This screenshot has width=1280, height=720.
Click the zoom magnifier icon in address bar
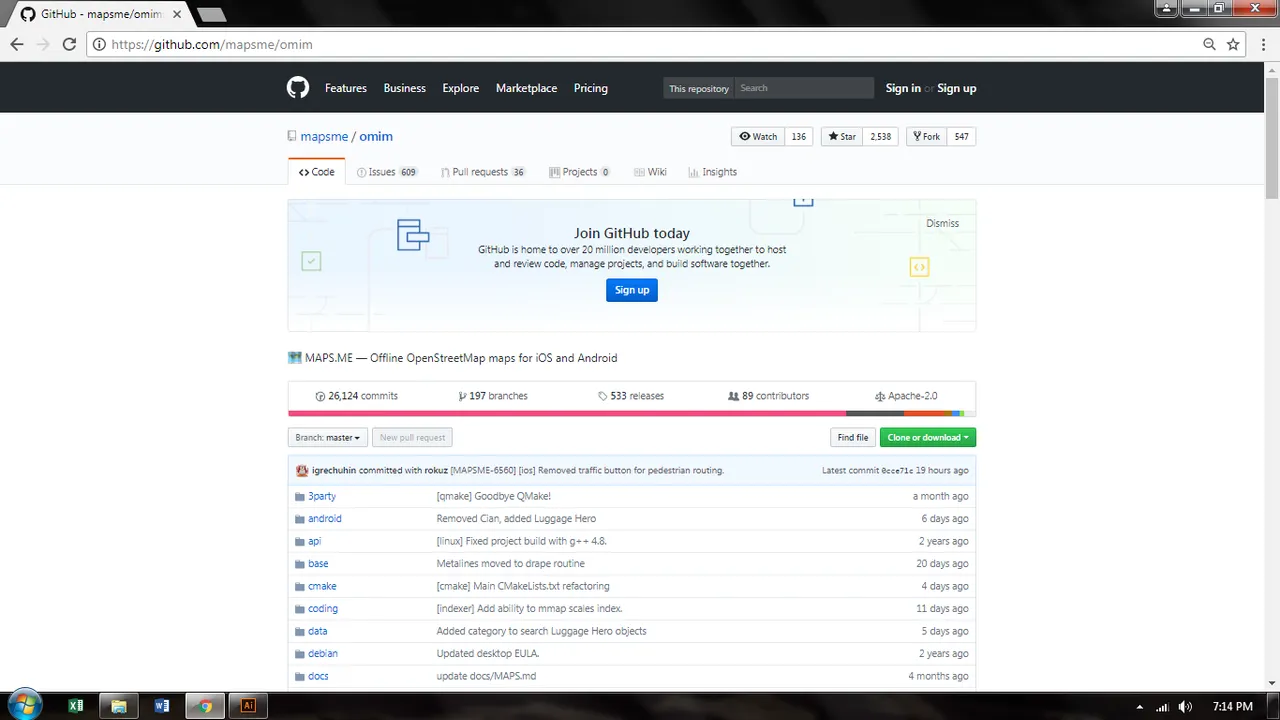[x=1209, y=44]
